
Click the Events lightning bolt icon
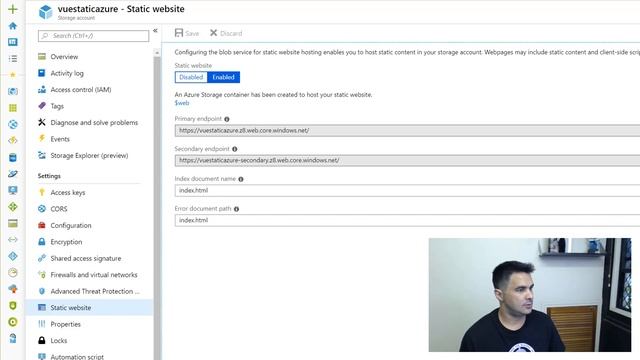[42, 138]
